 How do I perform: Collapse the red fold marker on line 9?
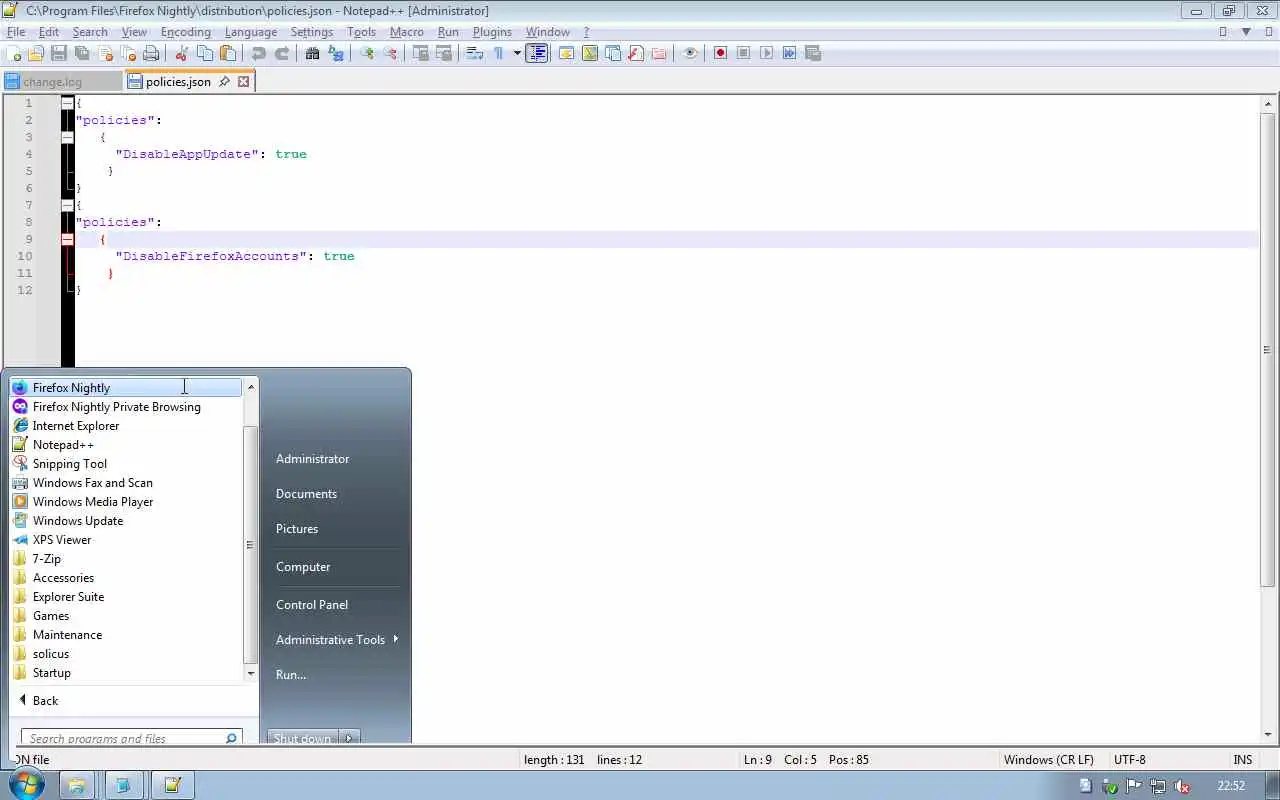pyautogui.click(x=67, y=239)
